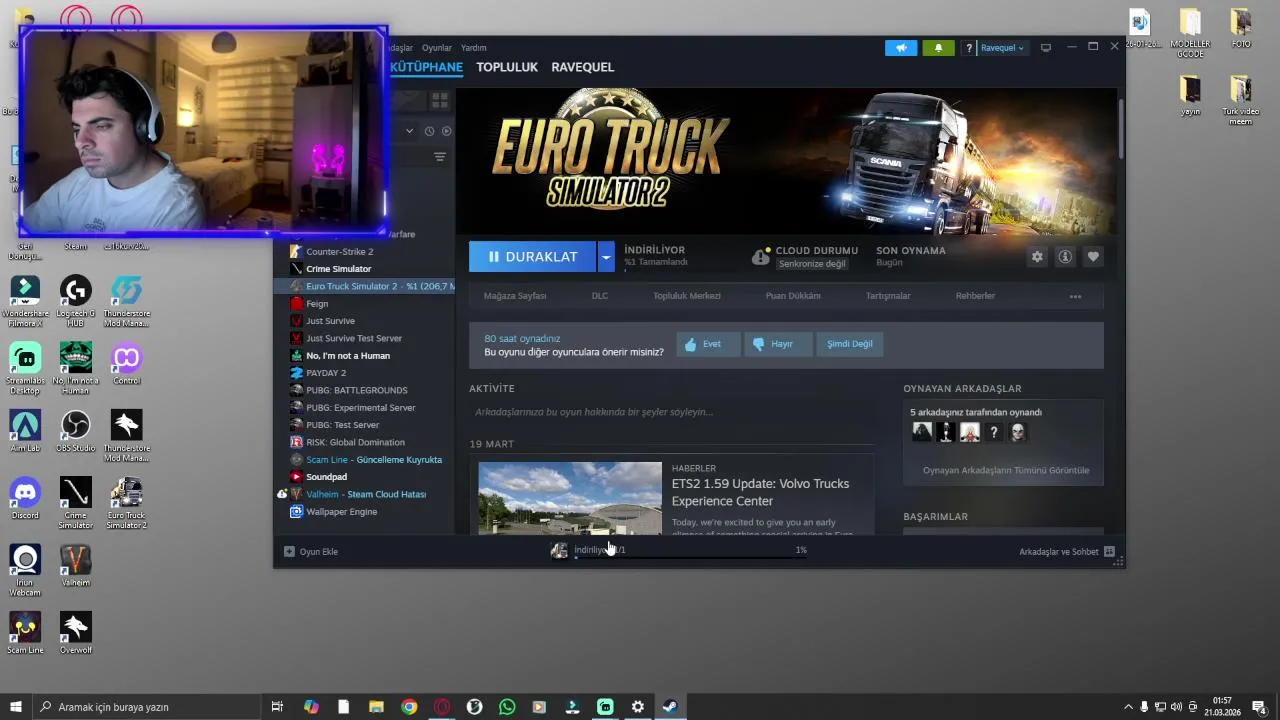The width and height of the screenshot is (1280, 720).
Task: Pause download with DURAKLAT button
Action: [x=533, y=257]
